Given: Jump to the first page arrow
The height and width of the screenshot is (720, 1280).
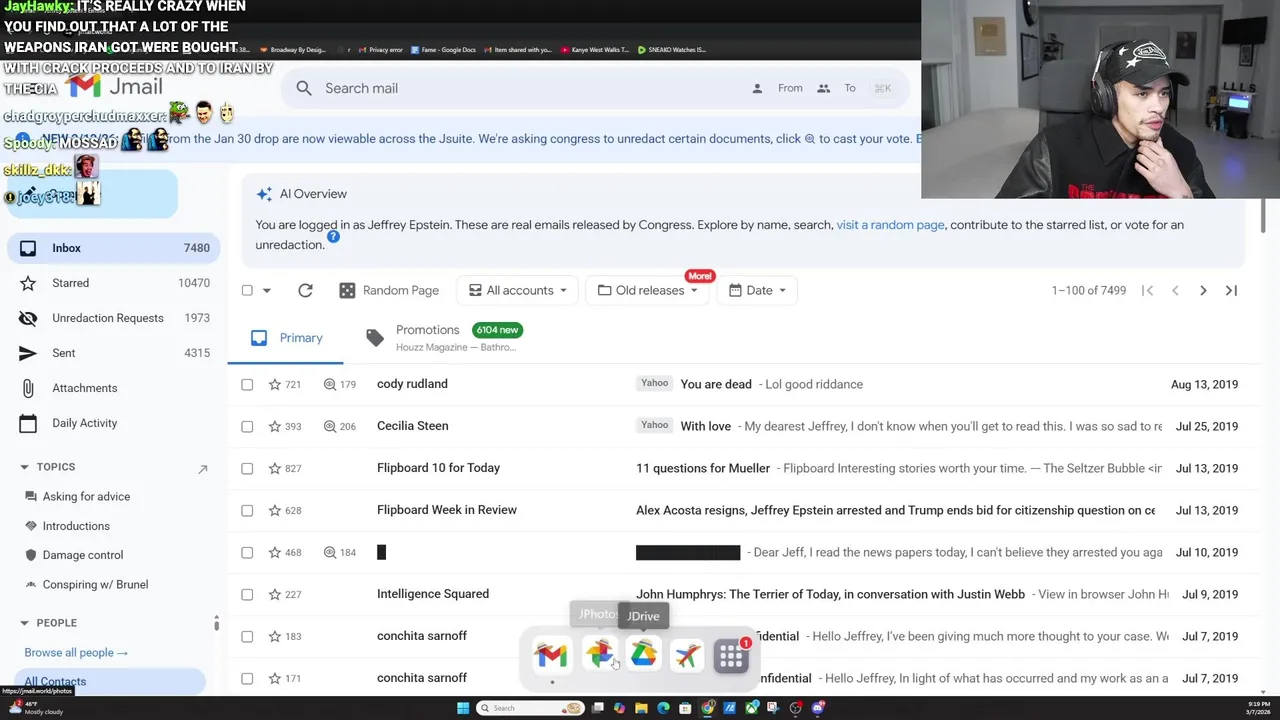Looking at the screenshot, I should [x=1148, y=290].
